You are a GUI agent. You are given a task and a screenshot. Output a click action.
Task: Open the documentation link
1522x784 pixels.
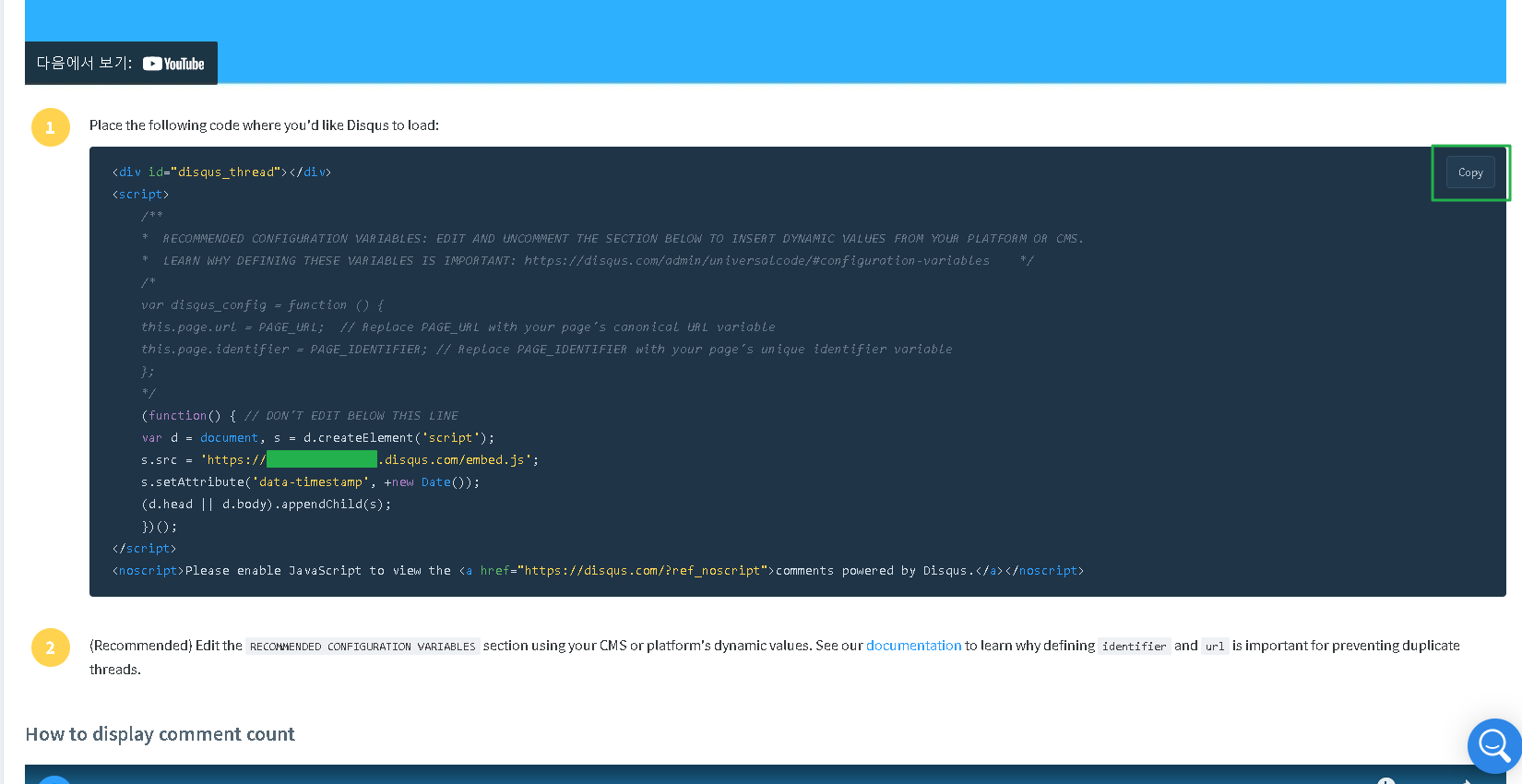[913, 646]
